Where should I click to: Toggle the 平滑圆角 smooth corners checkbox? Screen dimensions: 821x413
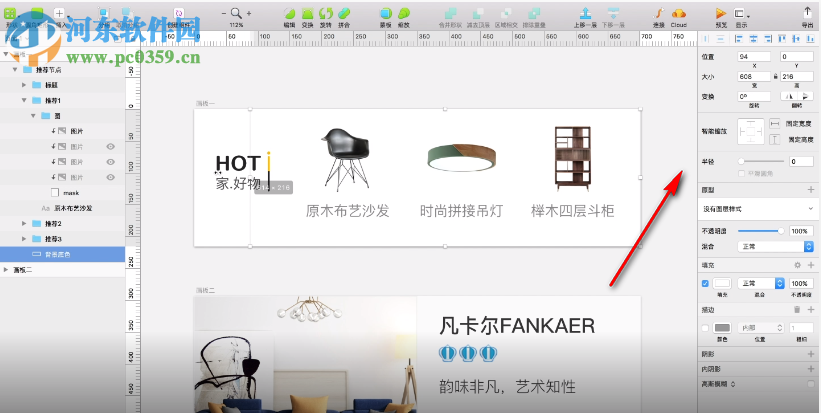point(740,173)
